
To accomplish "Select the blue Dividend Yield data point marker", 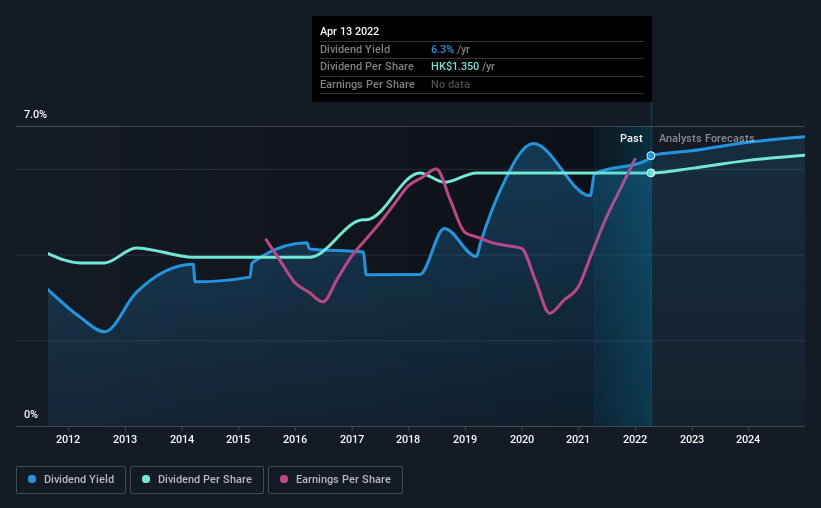I will pos(651,156).
